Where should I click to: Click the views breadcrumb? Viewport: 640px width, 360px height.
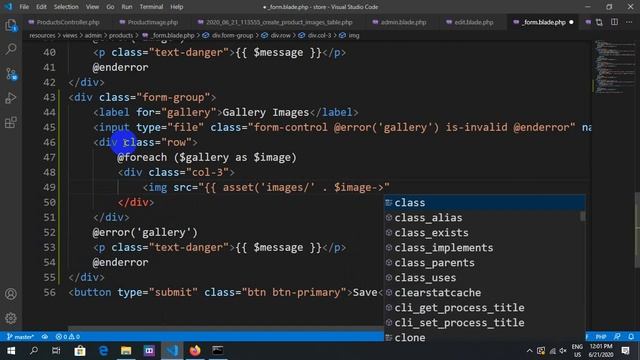pyautogui.click(x=70, y=36)
